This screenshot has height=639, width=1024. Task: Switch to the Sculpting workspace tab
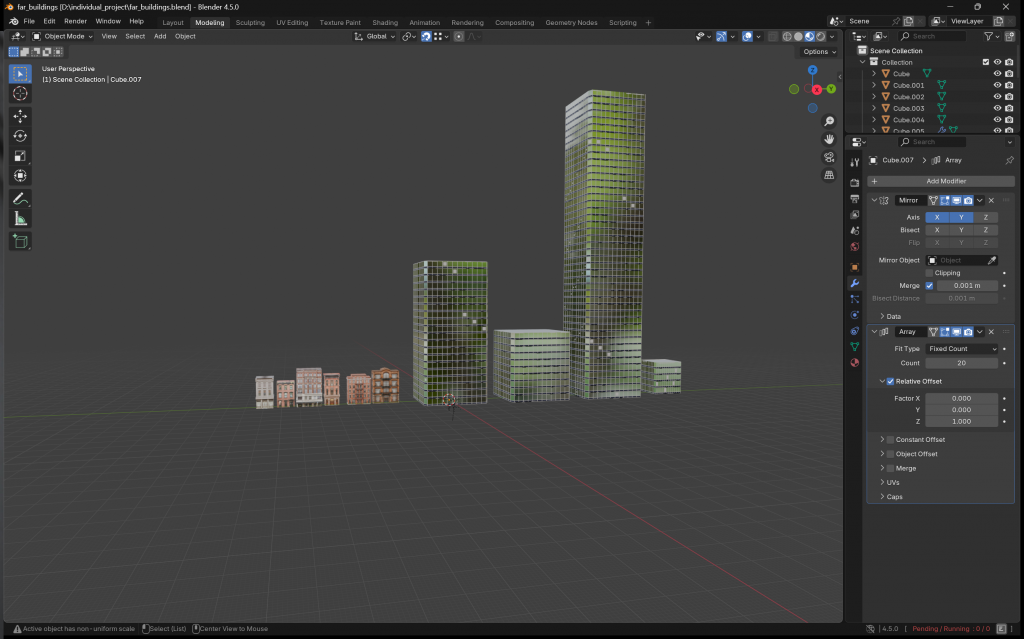point(250,22)
